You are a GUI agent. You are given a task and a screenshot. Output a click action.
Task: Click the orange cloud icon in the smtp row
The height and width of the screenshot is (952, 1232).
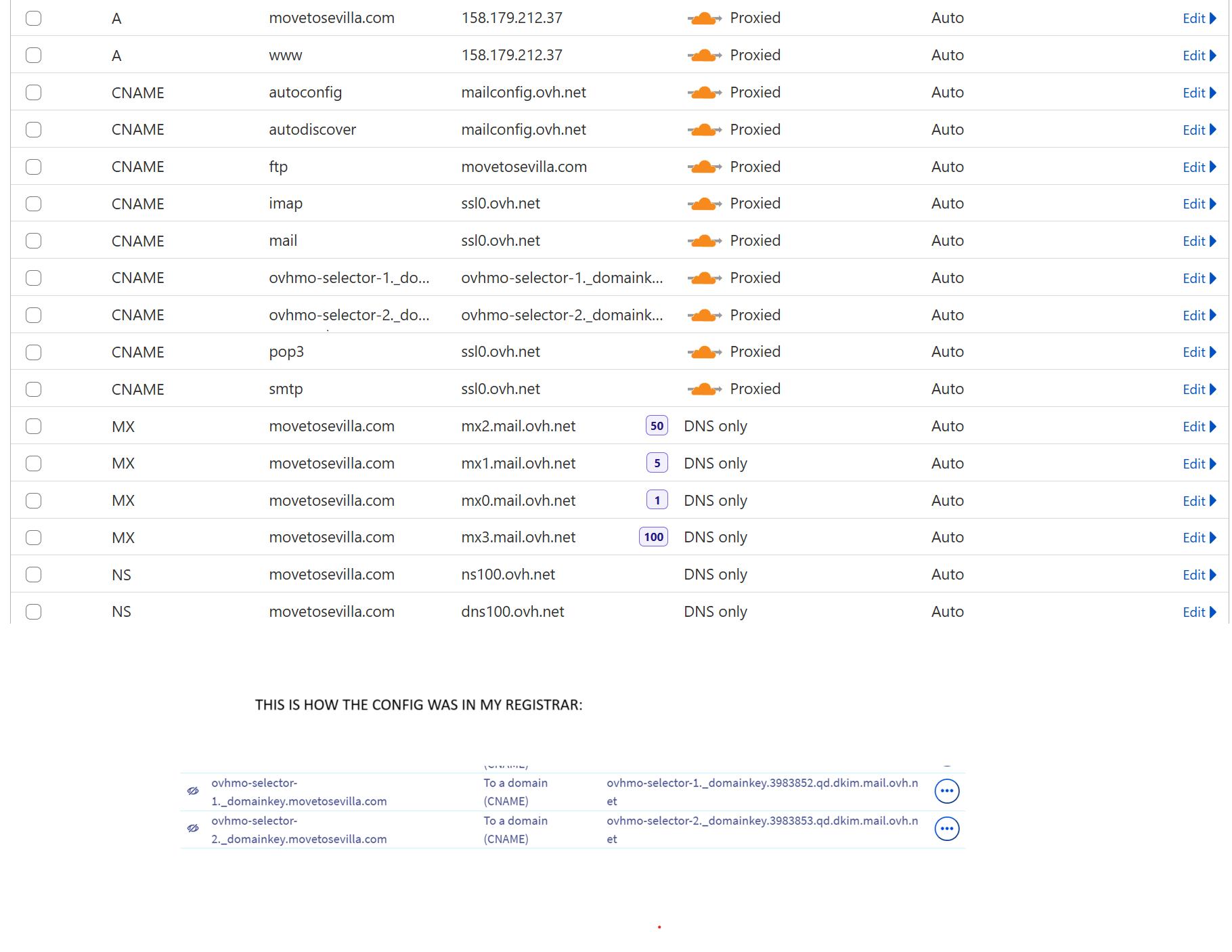tap(704, 389)
